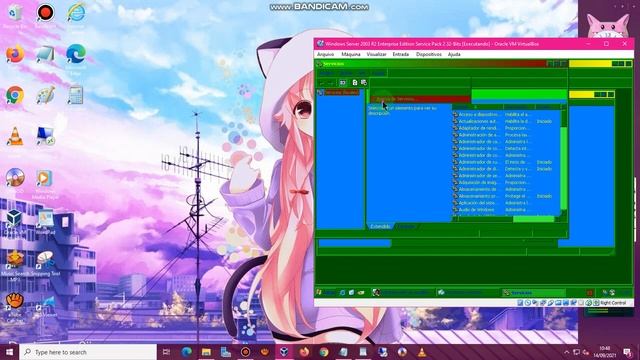
Task: Click the Type here to search box
Action: tap(88, 352)
